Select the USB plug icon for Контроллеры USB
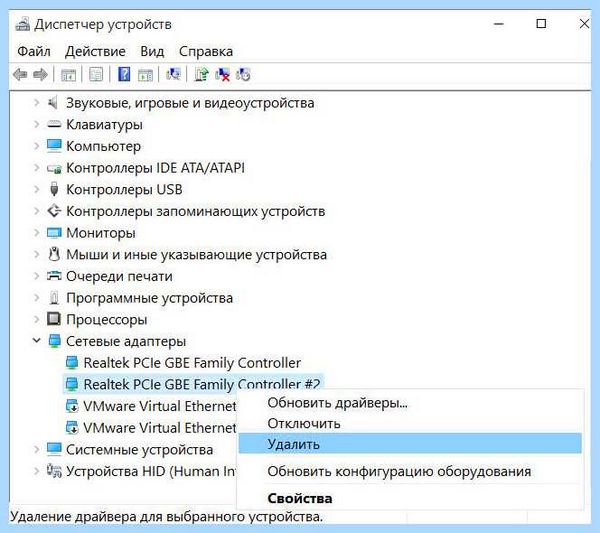 point(54,189)
